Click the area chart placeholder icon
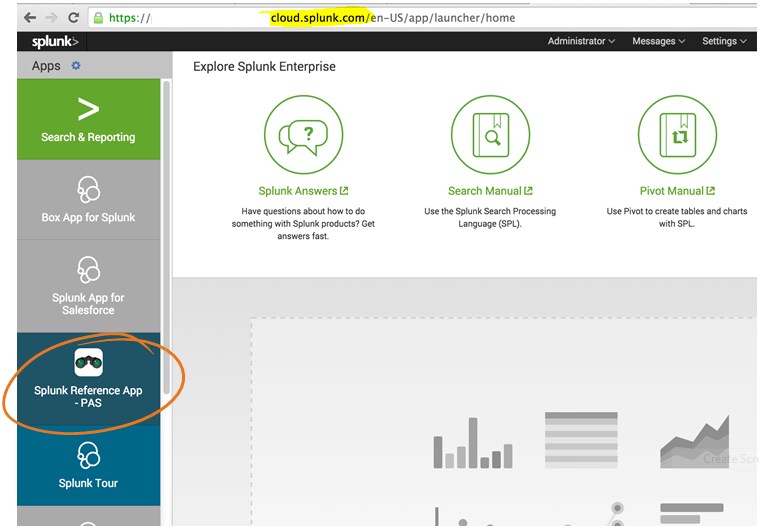The width and height of the screenshot is (759, 529). (695, 442)
